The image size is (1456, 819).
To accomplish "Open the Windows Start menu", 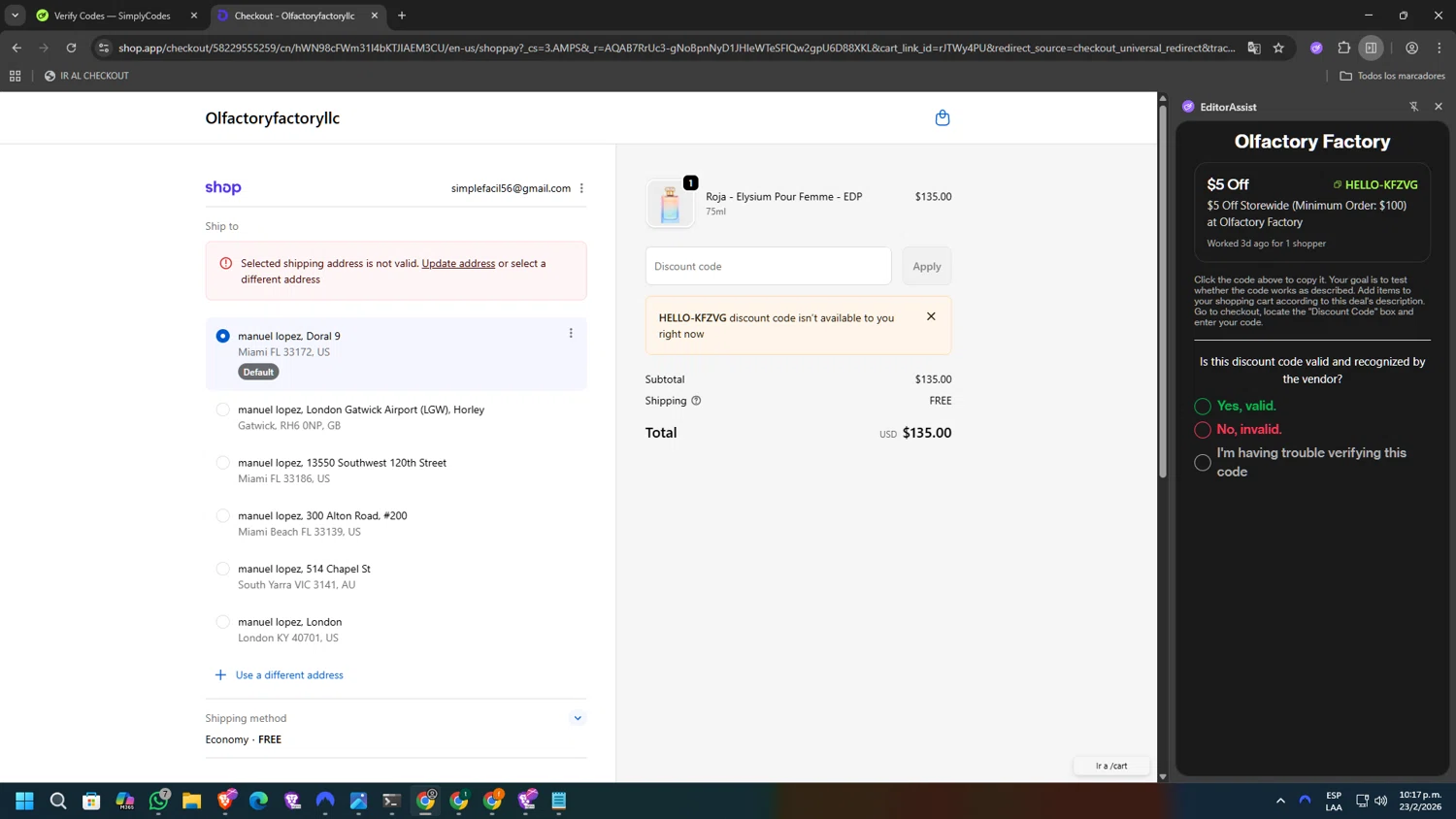I will (x=24, y=801).
